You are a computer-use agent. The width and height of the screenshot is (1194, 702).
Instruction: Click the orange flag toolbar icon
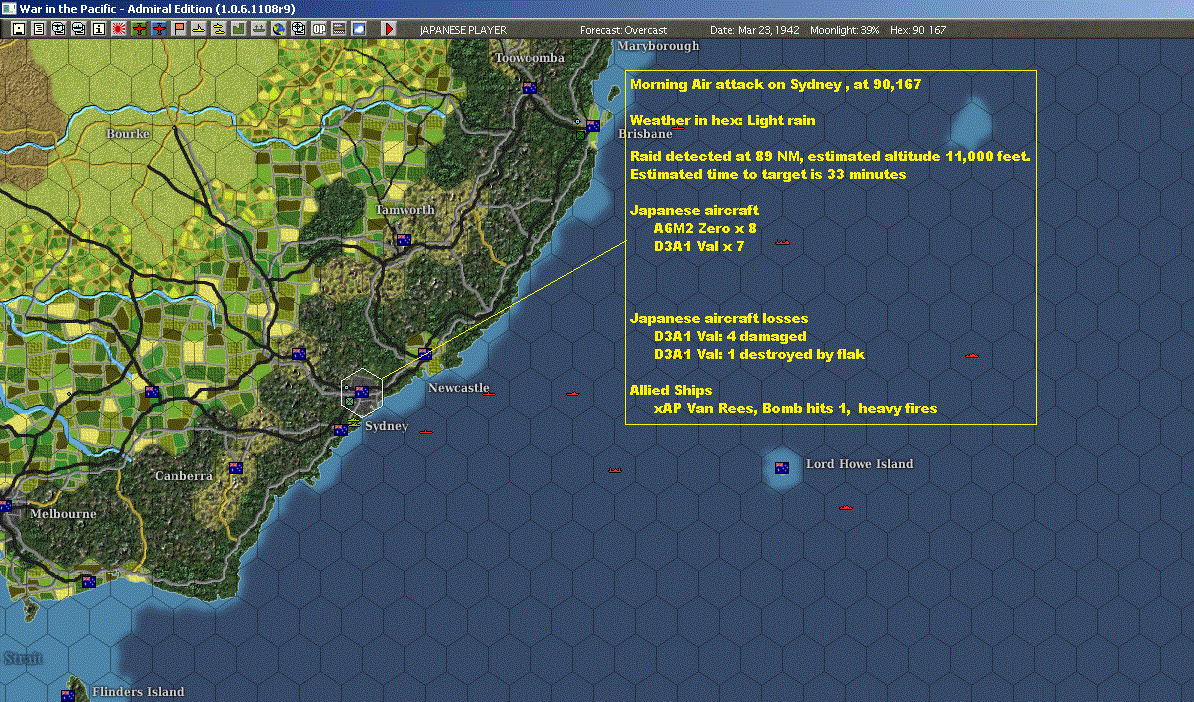click(x=179, y=29)
